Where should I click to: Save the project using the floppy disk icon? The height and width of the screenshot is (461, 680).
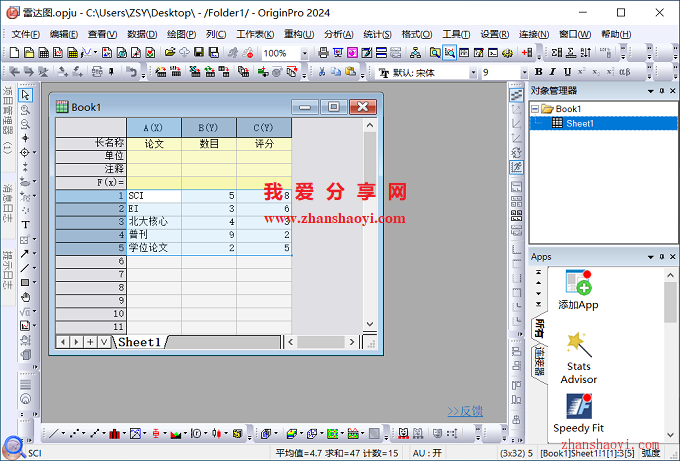[199, 52]
